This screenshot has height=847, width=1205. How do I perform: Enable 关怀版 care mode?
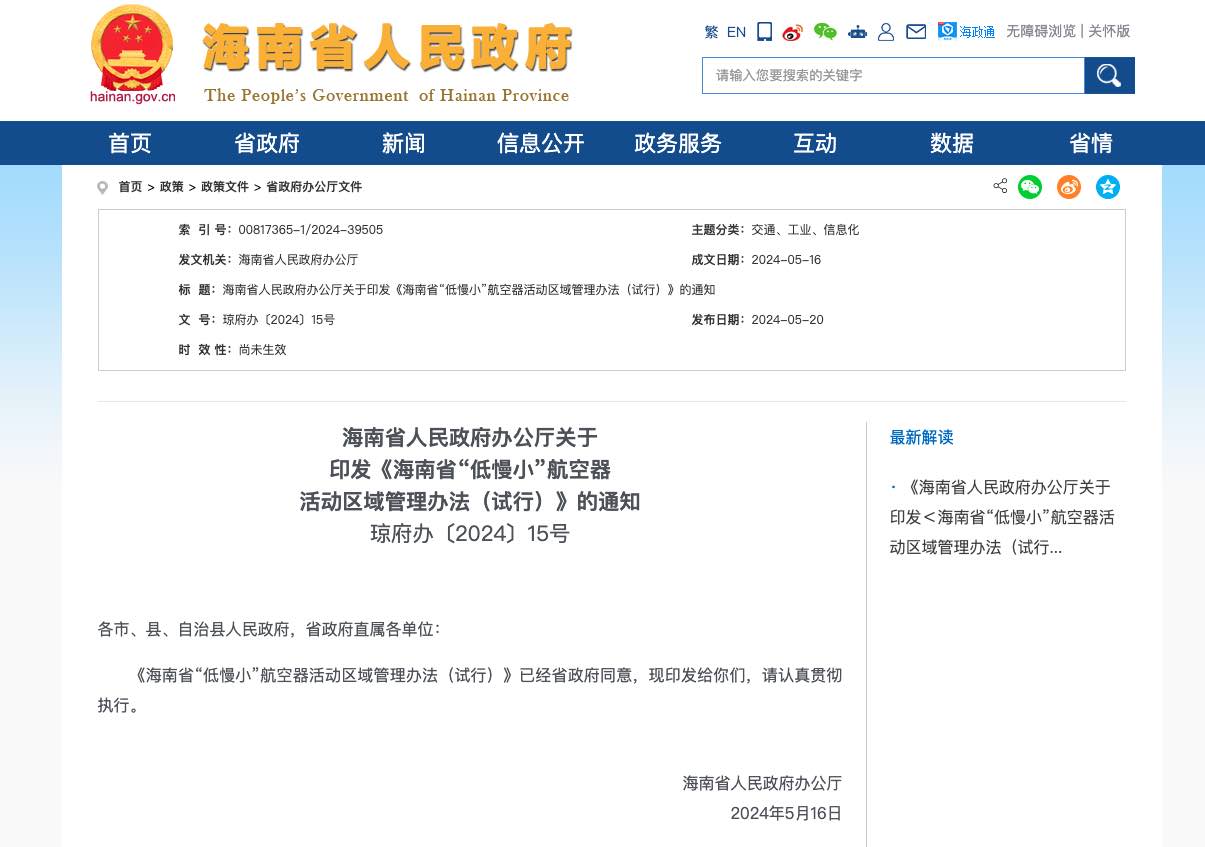click(x=1109, y=31)
